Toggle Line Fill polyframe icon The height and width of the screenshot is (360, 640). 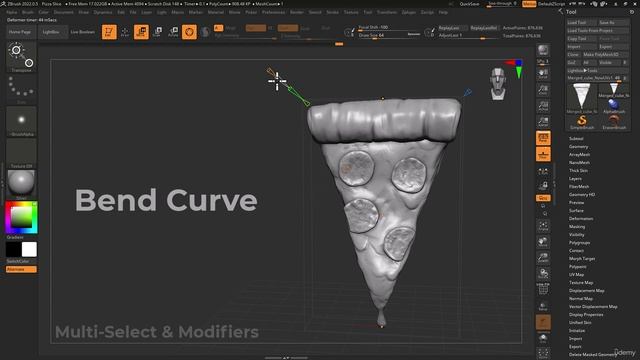543,289
